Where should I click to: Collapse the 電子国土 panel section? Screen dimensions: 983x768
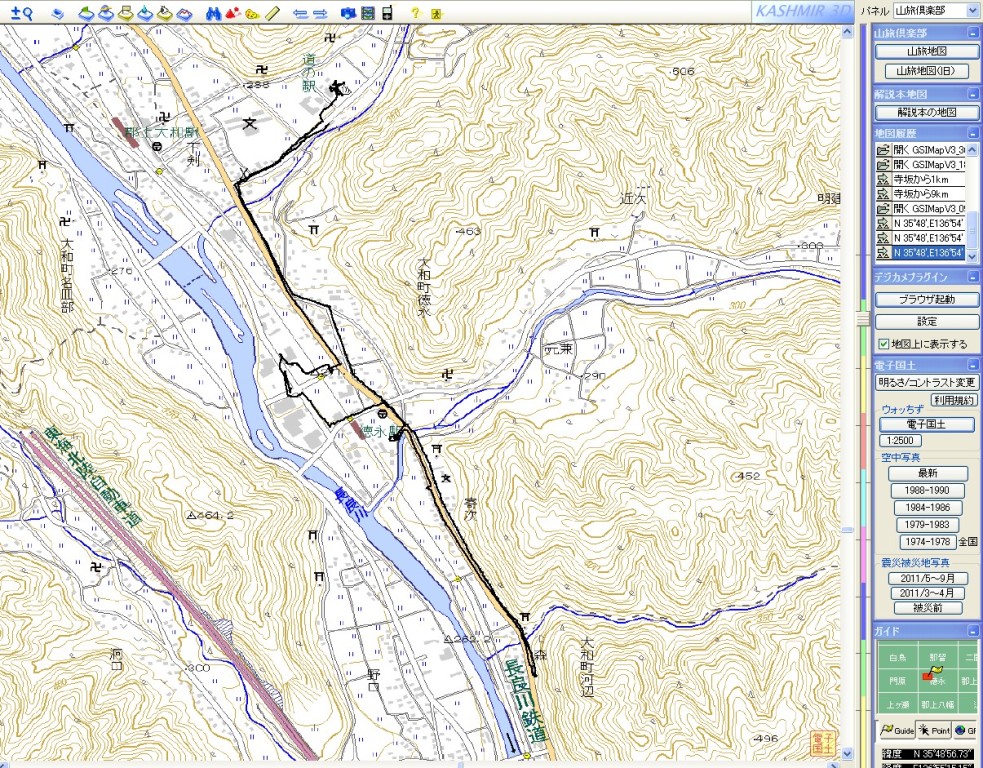[973, 365]
